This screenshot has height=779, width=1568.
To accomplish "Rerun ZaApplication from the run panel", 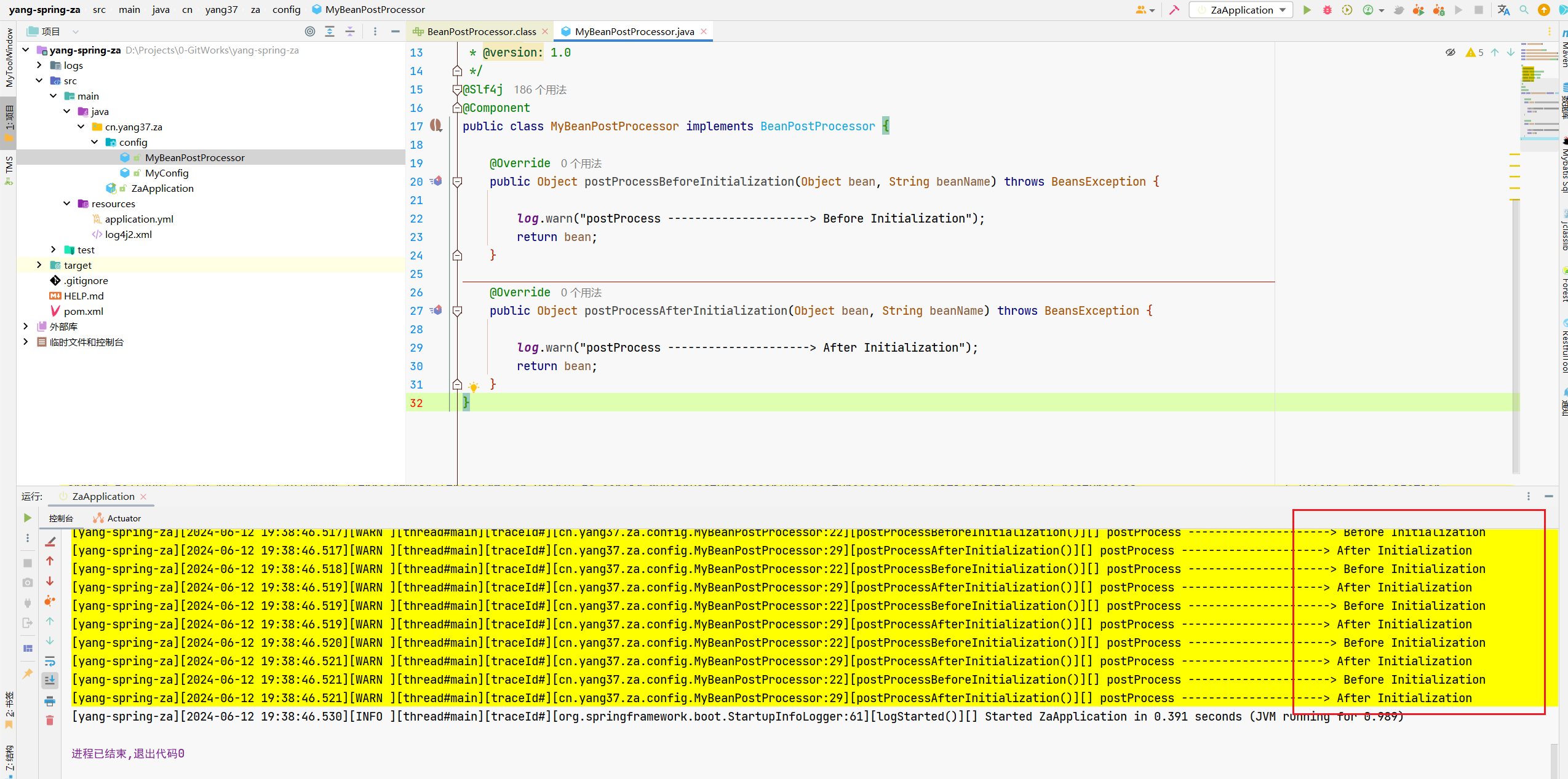I will click(28, 518).
